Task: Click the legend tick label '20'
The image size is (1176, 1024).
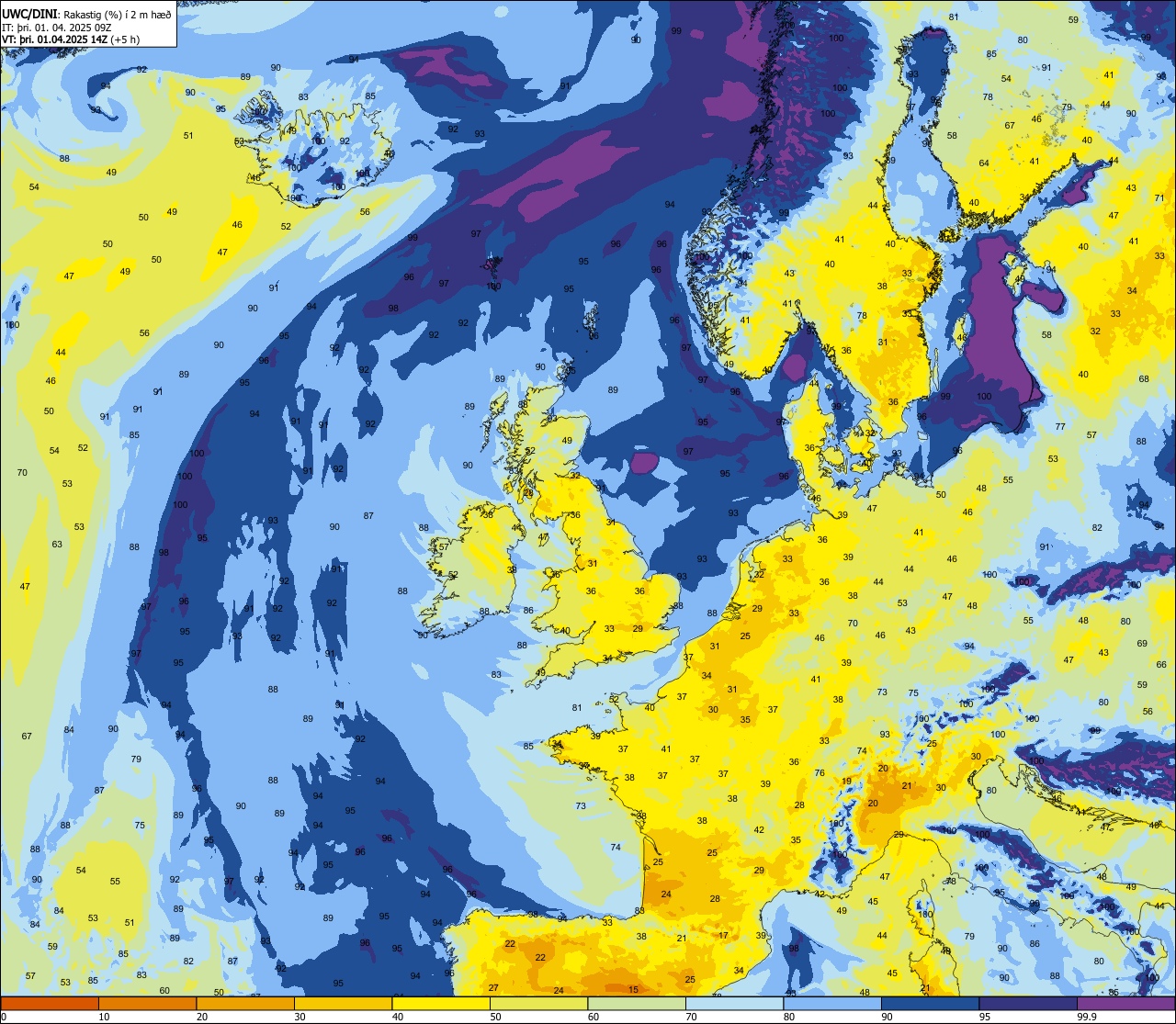Action: pyautogui.click(x=202, y=1017)
